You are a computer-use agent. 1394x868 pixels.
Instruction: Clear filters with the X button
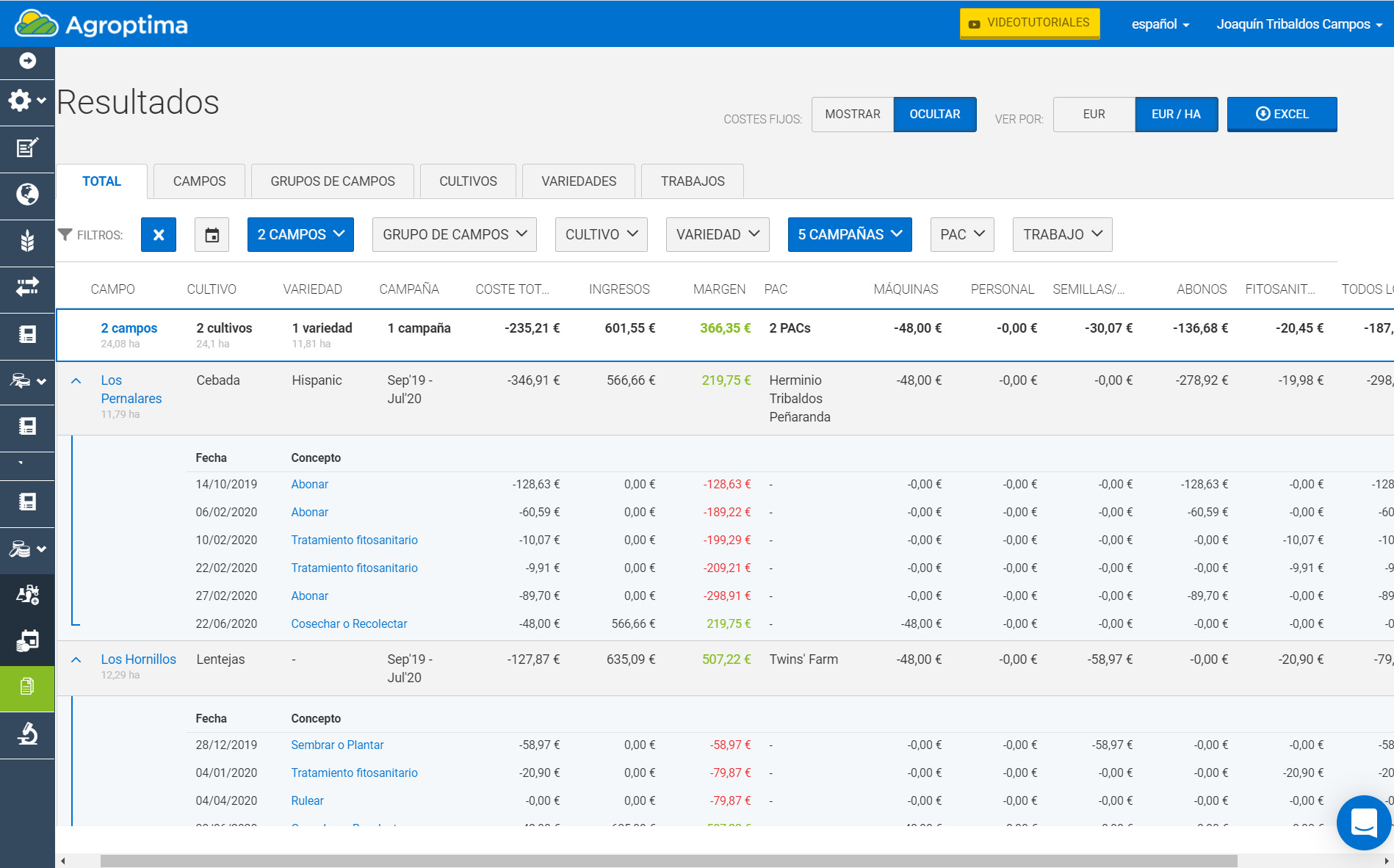(x=159, y=235)
